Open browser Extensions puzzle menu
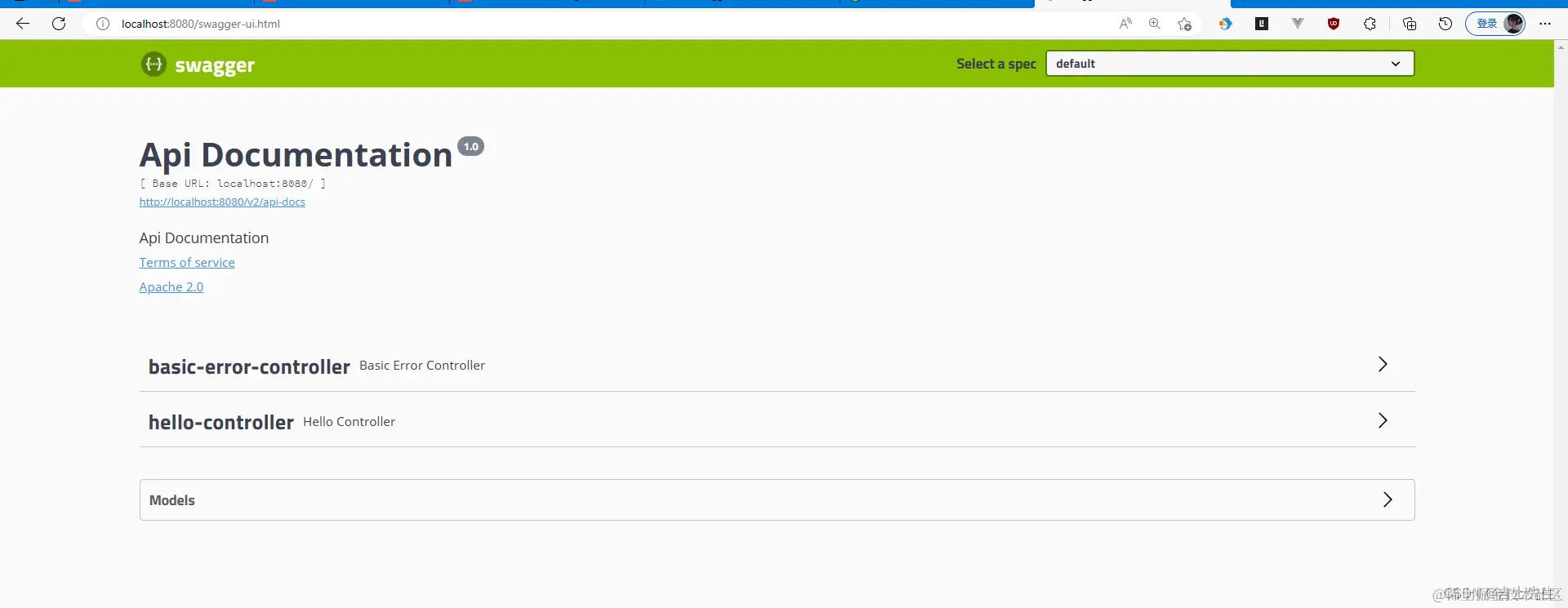Image resolution: width=1568 pixels, height=608 pixels. click(x=1370, y=24)
